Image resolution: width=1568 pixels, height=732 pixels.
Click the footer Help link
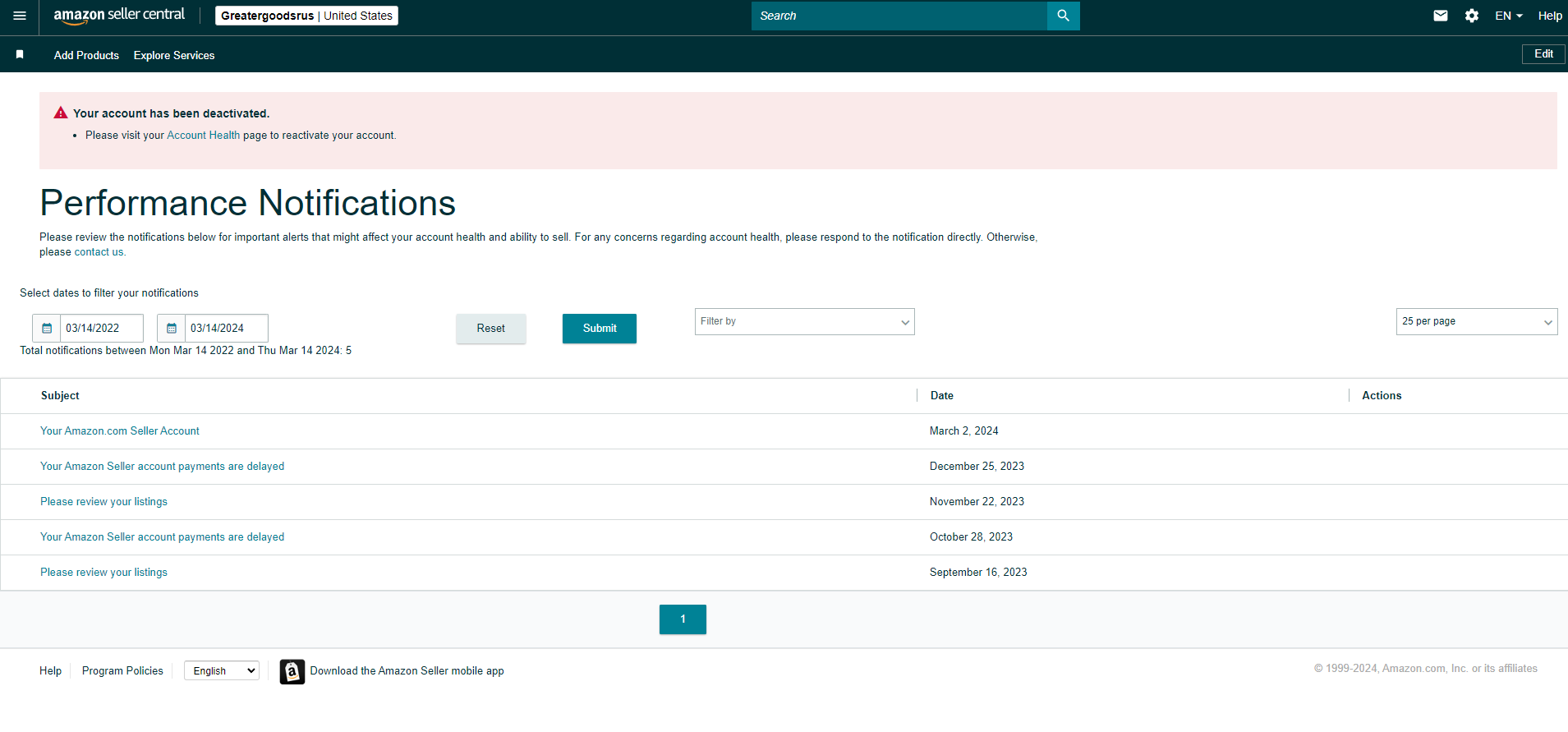pyautogui.click(x=50, y=670)
